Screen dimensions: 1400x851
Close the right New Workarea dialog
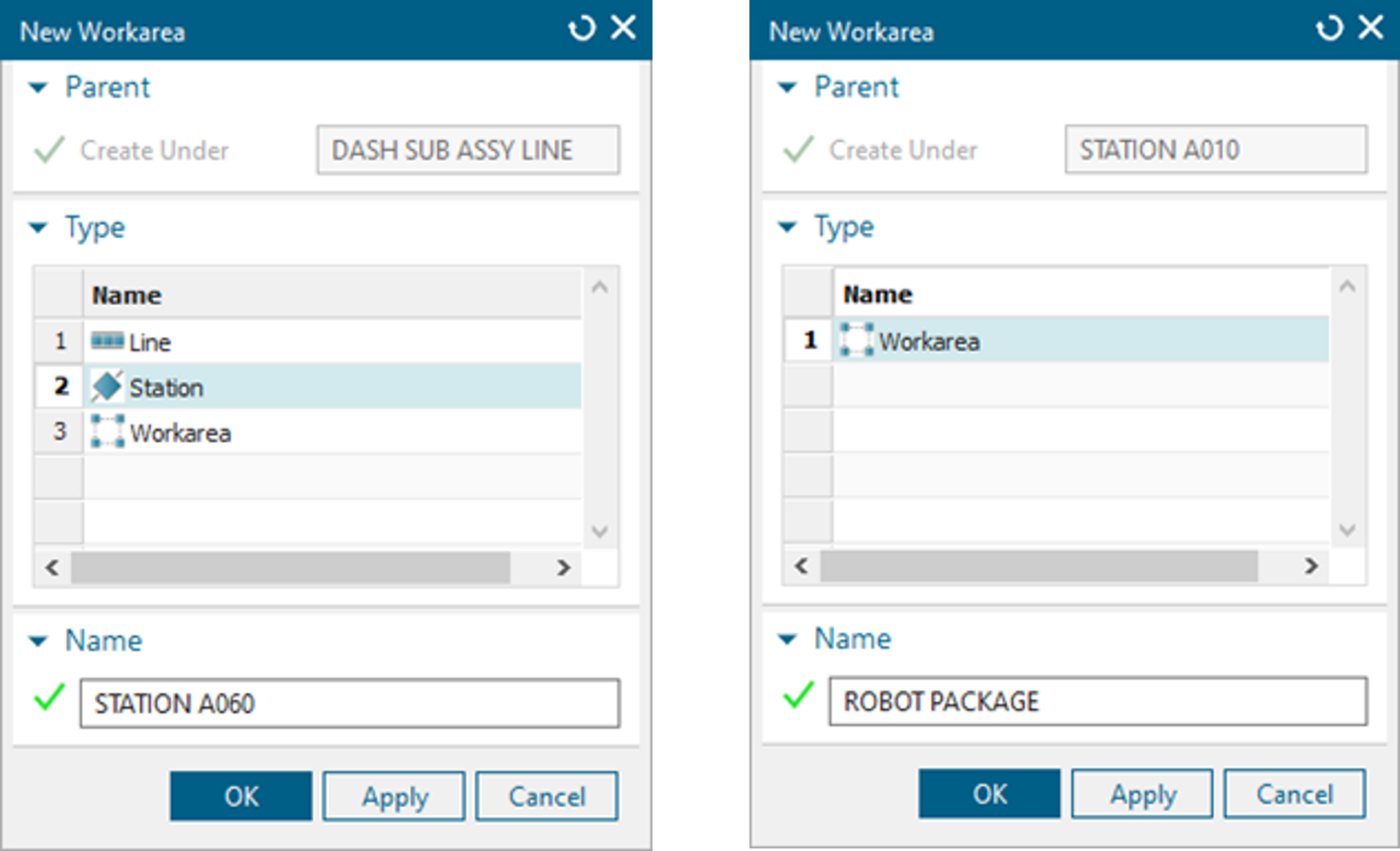tap(1371, 29)
